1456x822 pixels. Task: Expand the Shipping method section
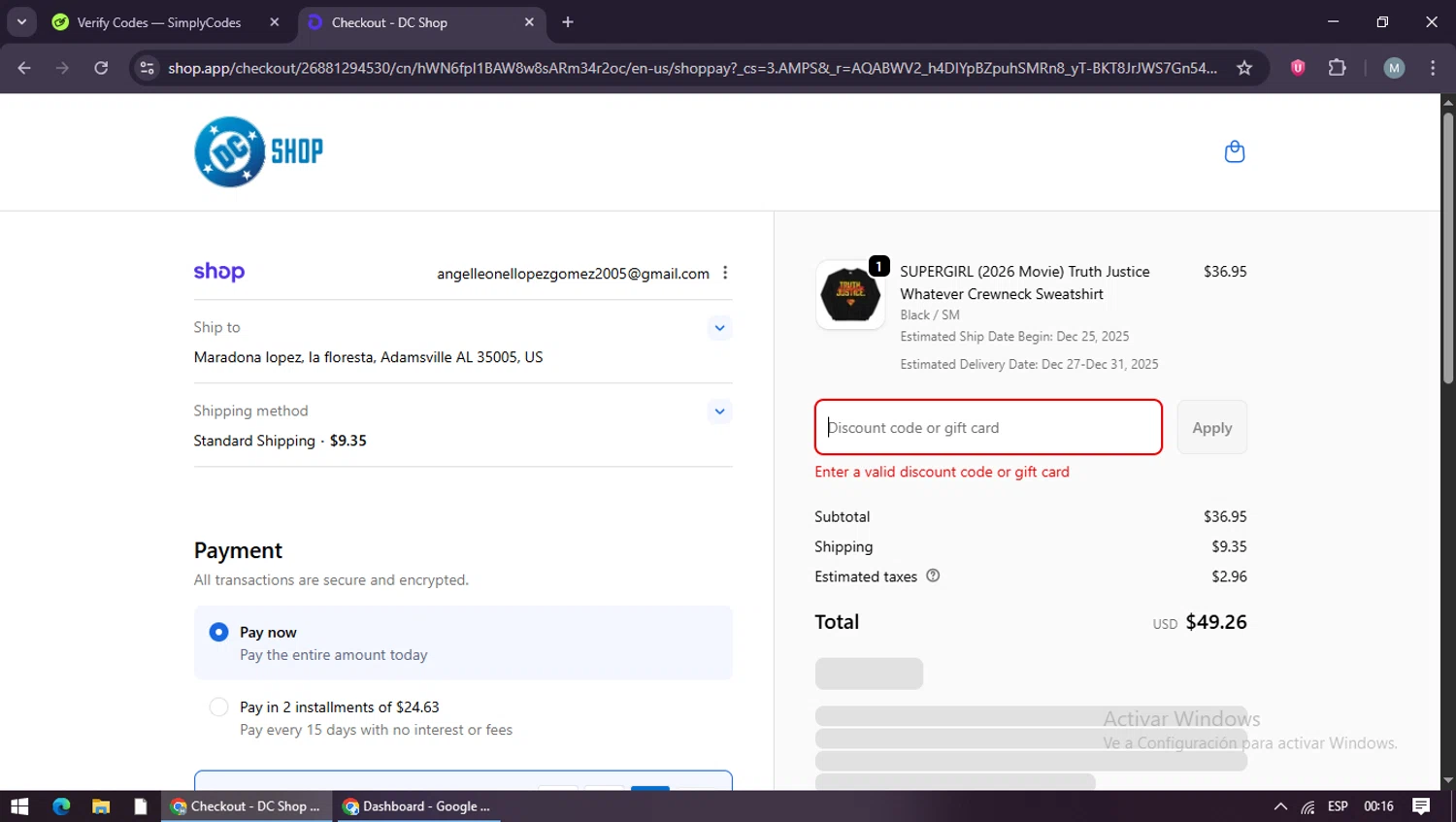click(x=719, y=411)
